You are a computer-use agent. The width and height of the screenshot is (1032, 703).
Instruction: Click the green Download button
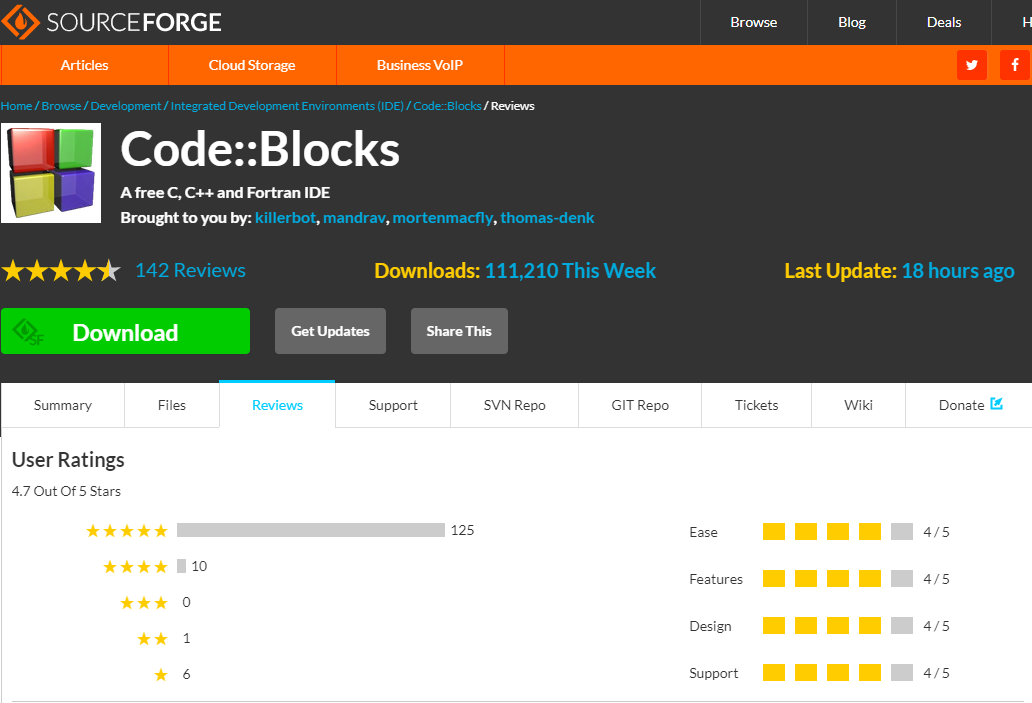pos(126,331)
